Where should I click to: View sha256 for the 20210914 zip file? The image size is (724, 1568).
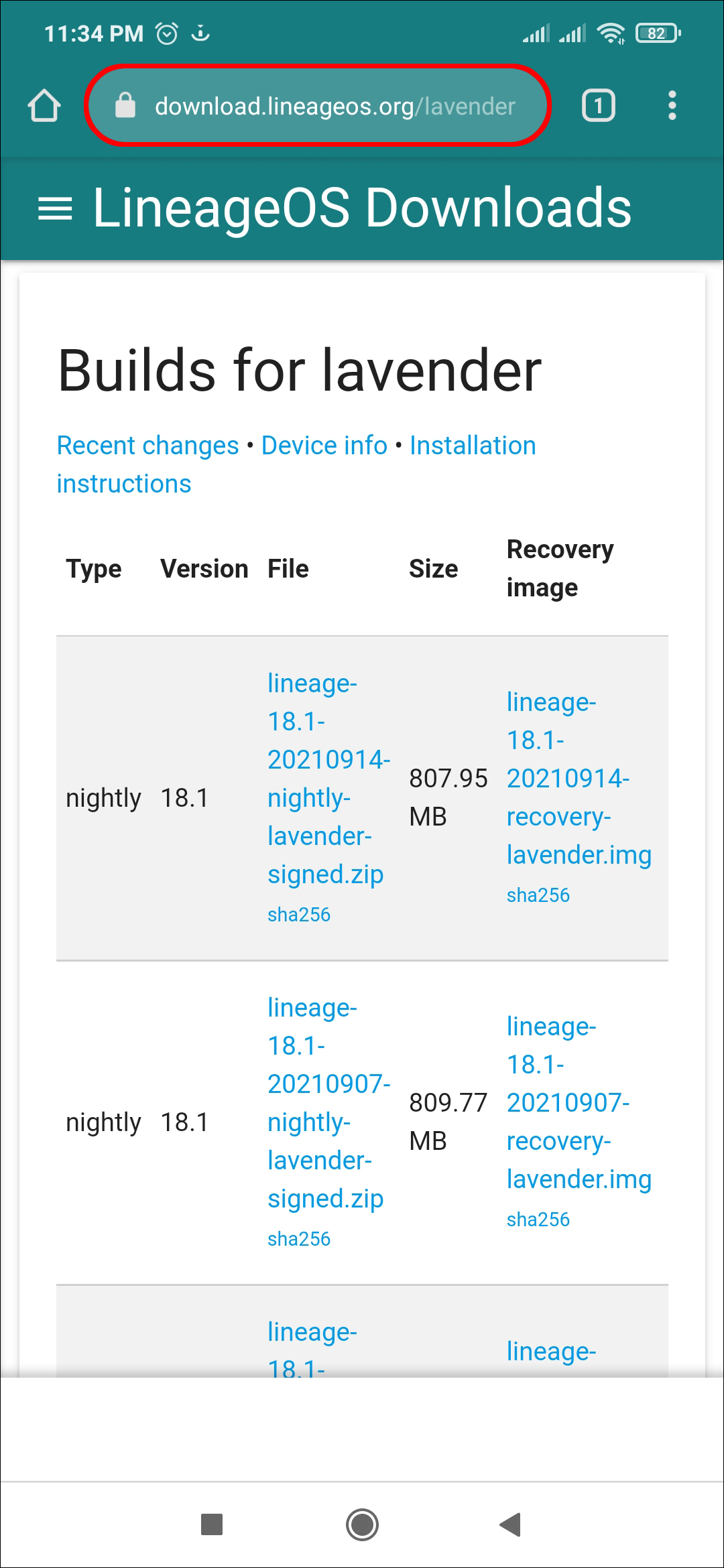299,915
